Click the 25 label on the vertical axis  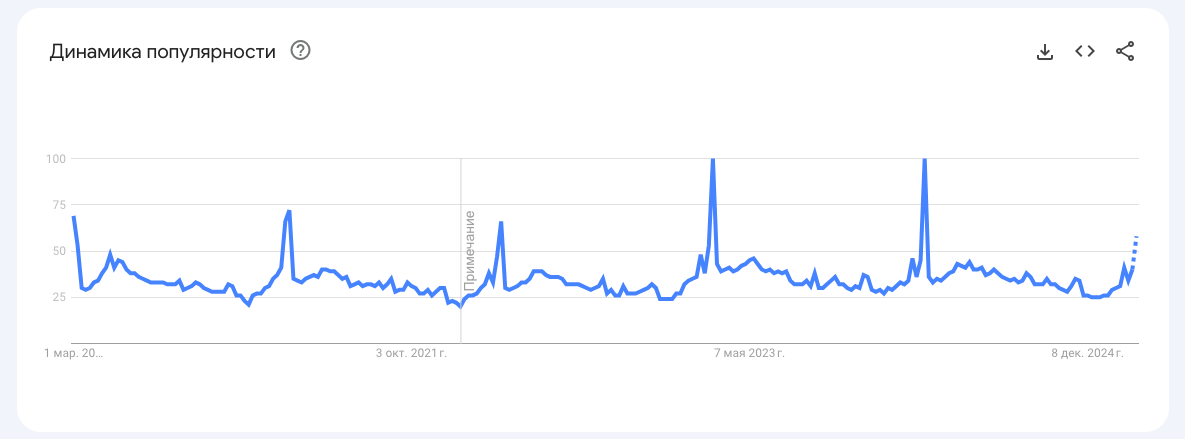click(57, 297)
